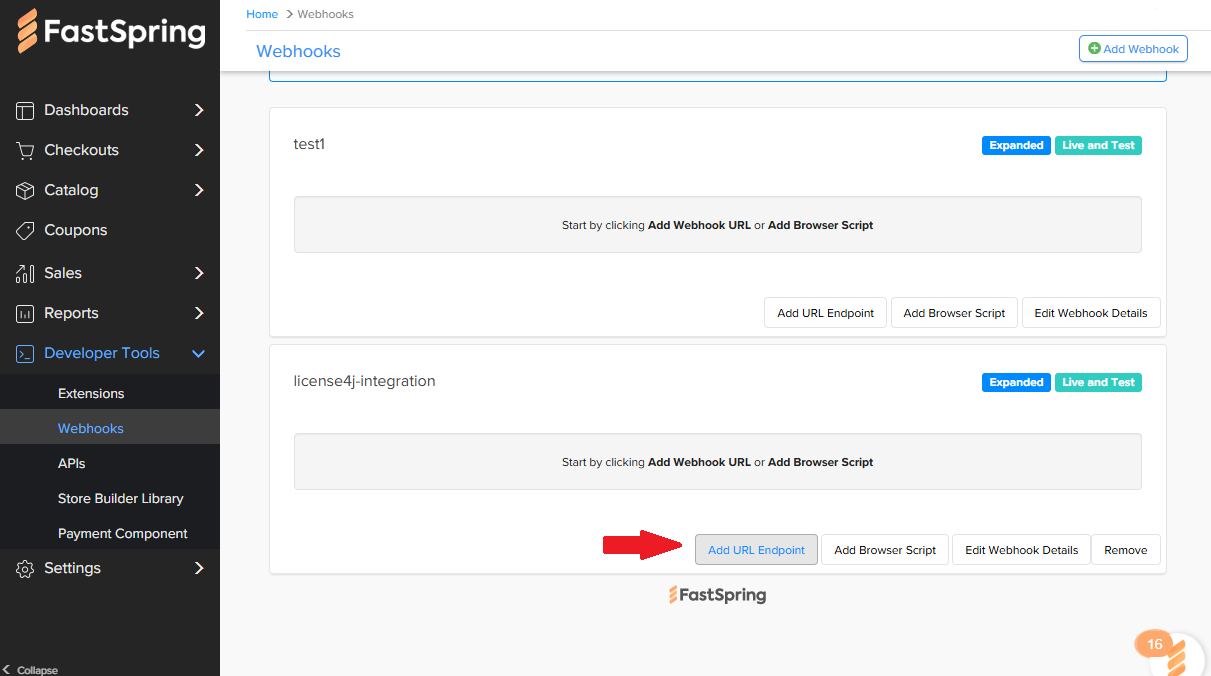Viewport: 1211px width, 676px height.
Task: Click placeholder message in license4j-integration card
Action: [x=717, y=462]
